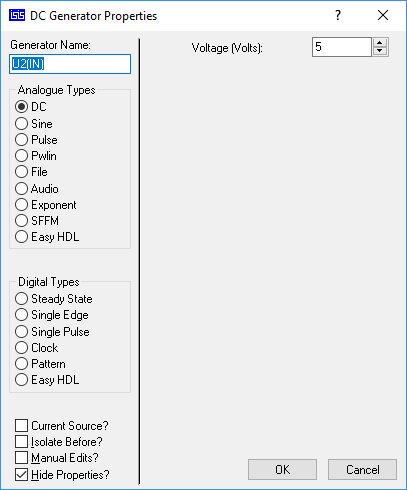The height and width of the screenshot is (490, 407).
Task: Click the Generator Name text field
Action: [70, 64]
